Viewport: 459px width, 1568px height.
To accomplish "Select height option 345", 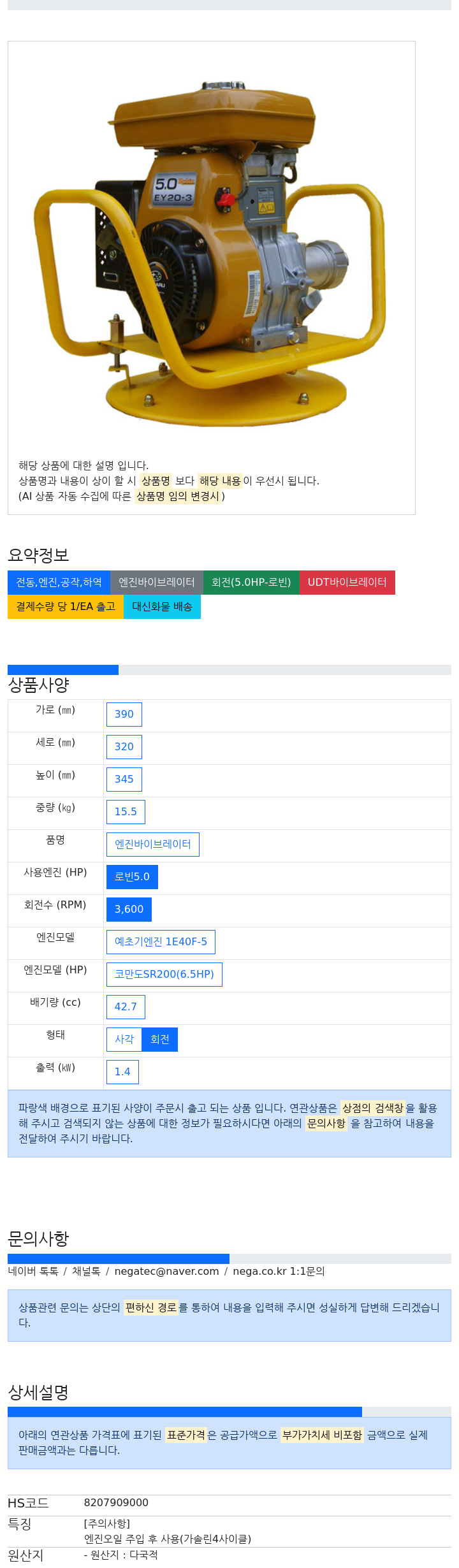I will tap(124, 780).
